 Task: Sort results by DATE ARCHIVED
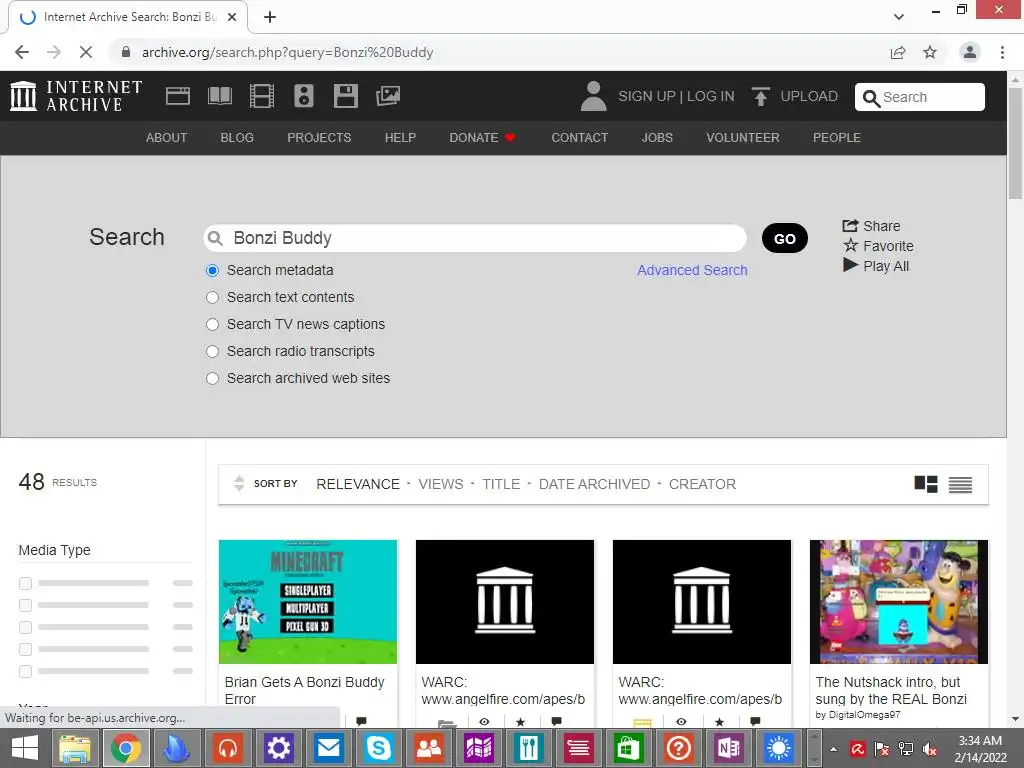click(x=594, y=484)
